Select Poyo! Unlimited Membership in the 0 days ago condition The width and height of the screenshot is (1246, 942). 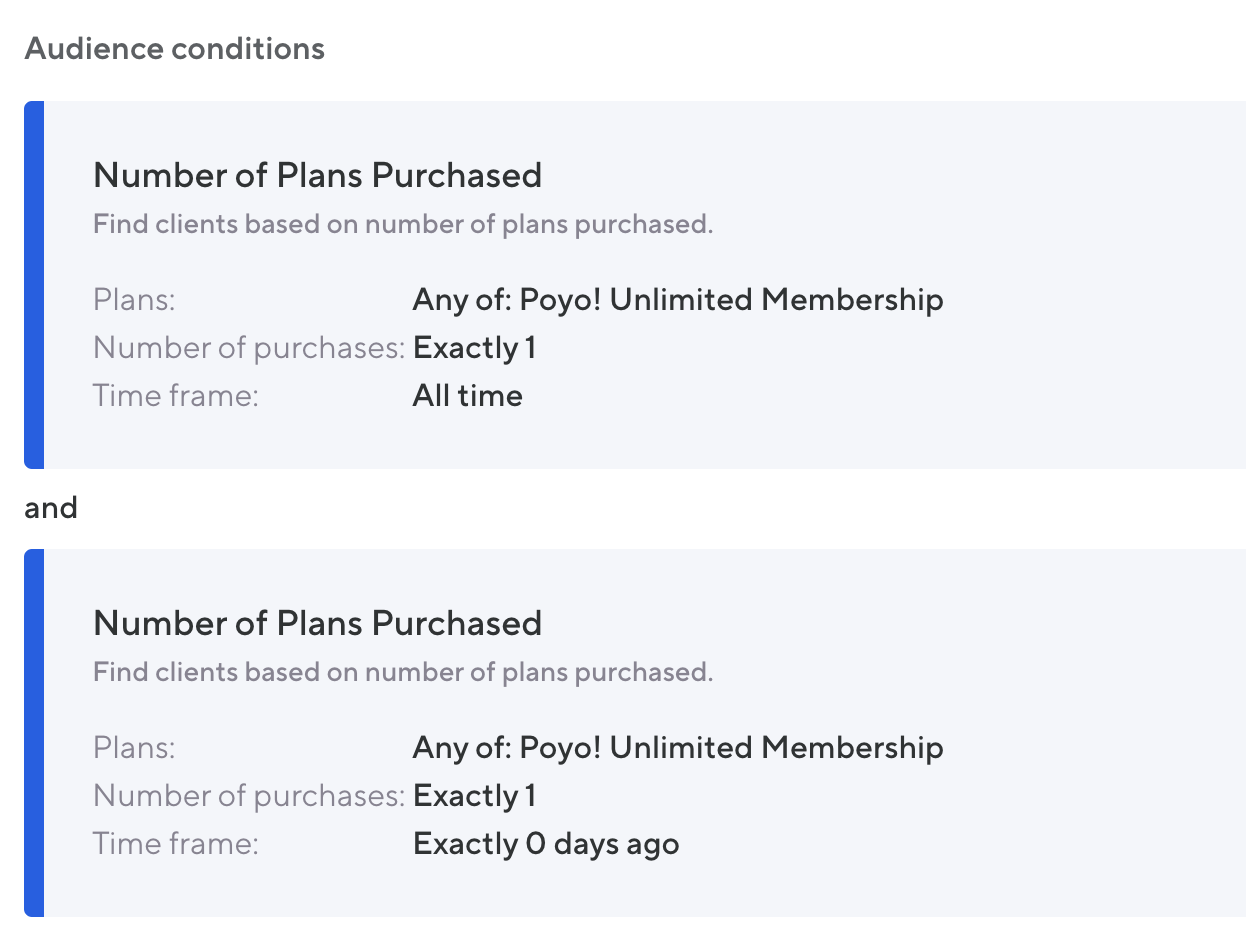[678, 748]
